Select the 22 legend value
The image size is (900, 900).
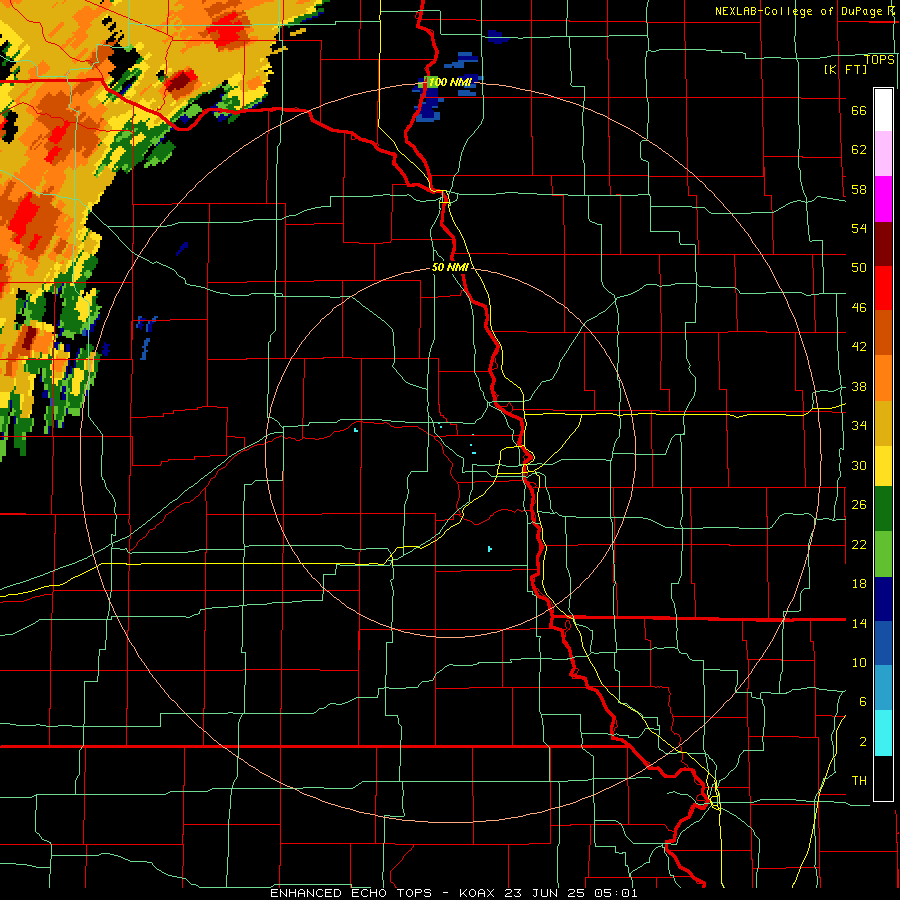click(x=859, y=544)
